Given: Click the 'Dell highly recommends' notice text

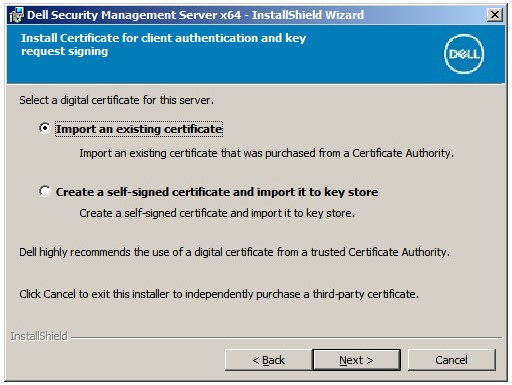Looking at the screenshot, I should pos(234,252).
